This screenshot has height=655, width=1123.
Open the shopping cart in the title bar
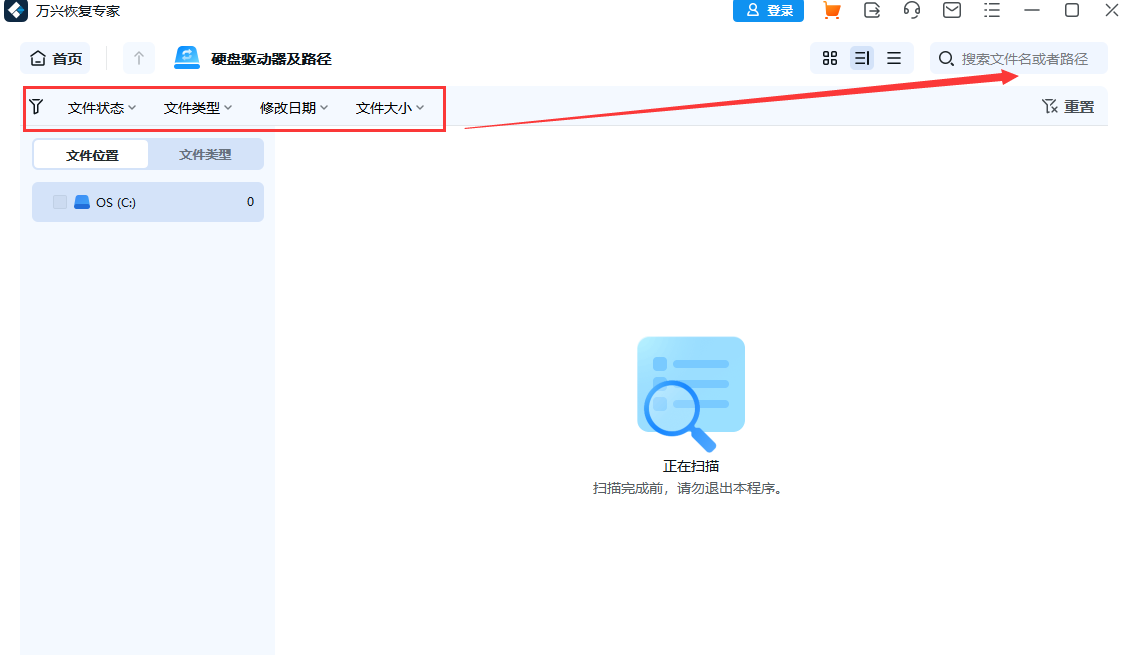[832, 11]
